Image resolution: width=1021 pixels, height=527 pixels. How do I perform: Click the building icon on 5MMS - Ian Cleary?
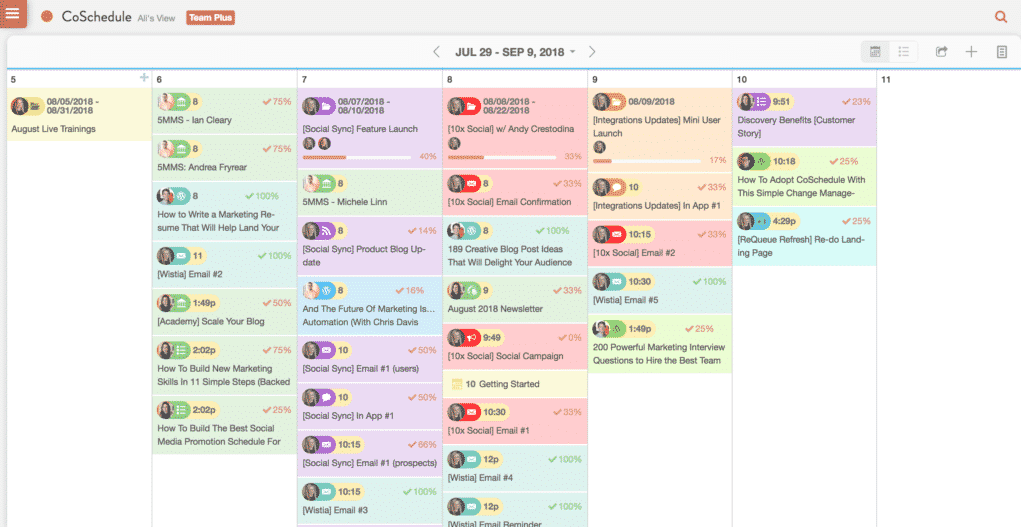(182, 102)
